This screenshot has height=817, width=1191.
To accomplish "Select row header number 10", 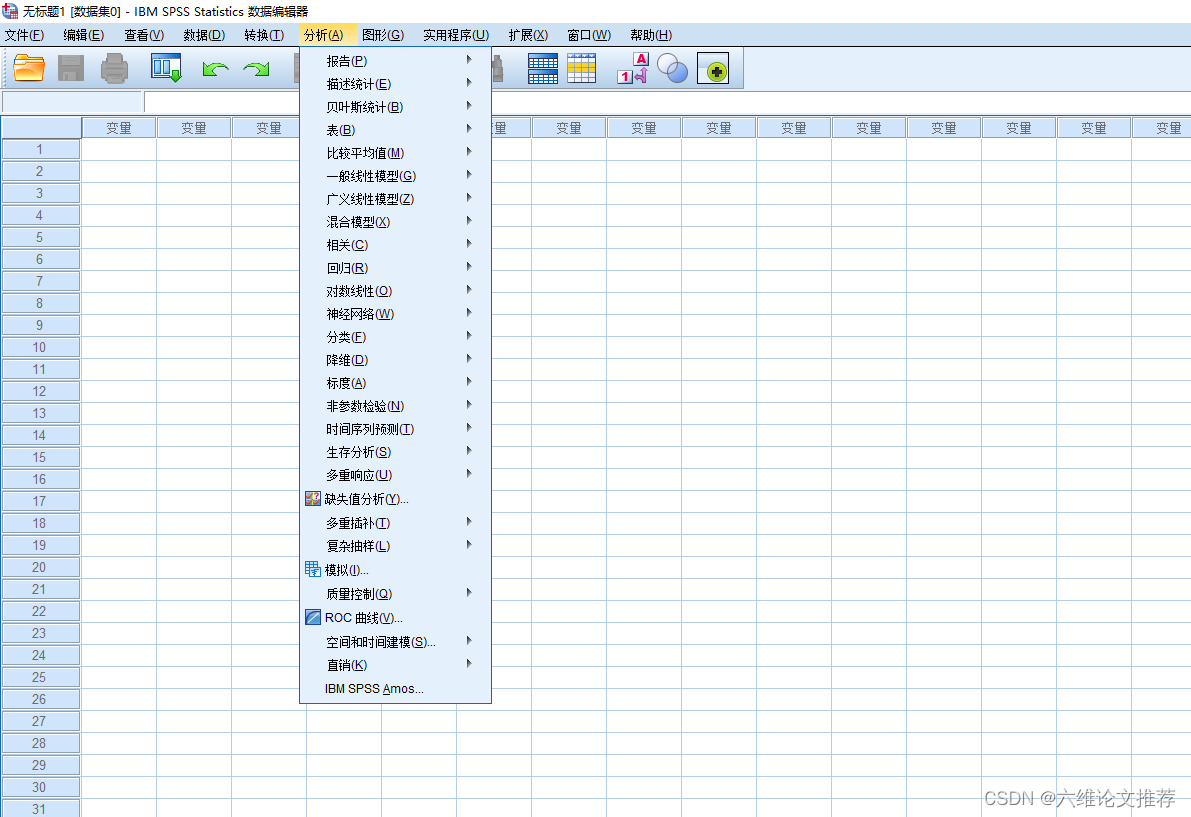I will (40, 347).
